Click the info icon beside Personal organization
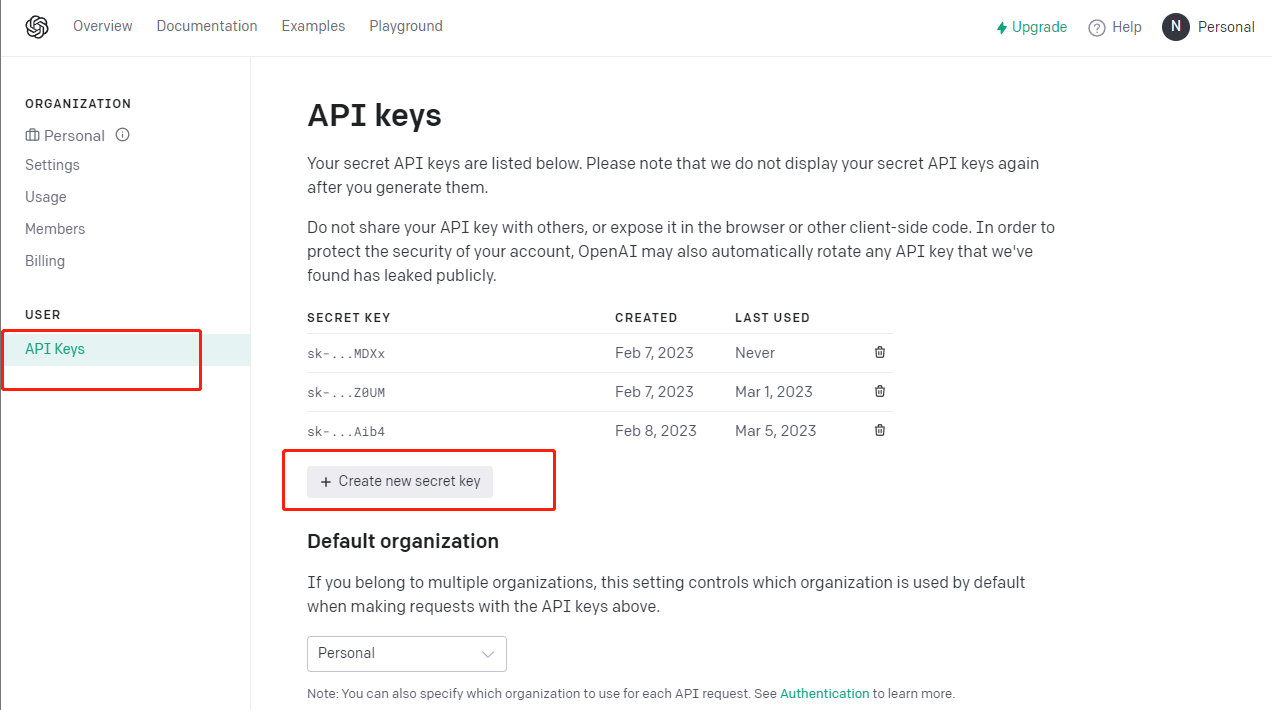The height and width of the screenshot is (710, 1272). click(x=122, y=135)
